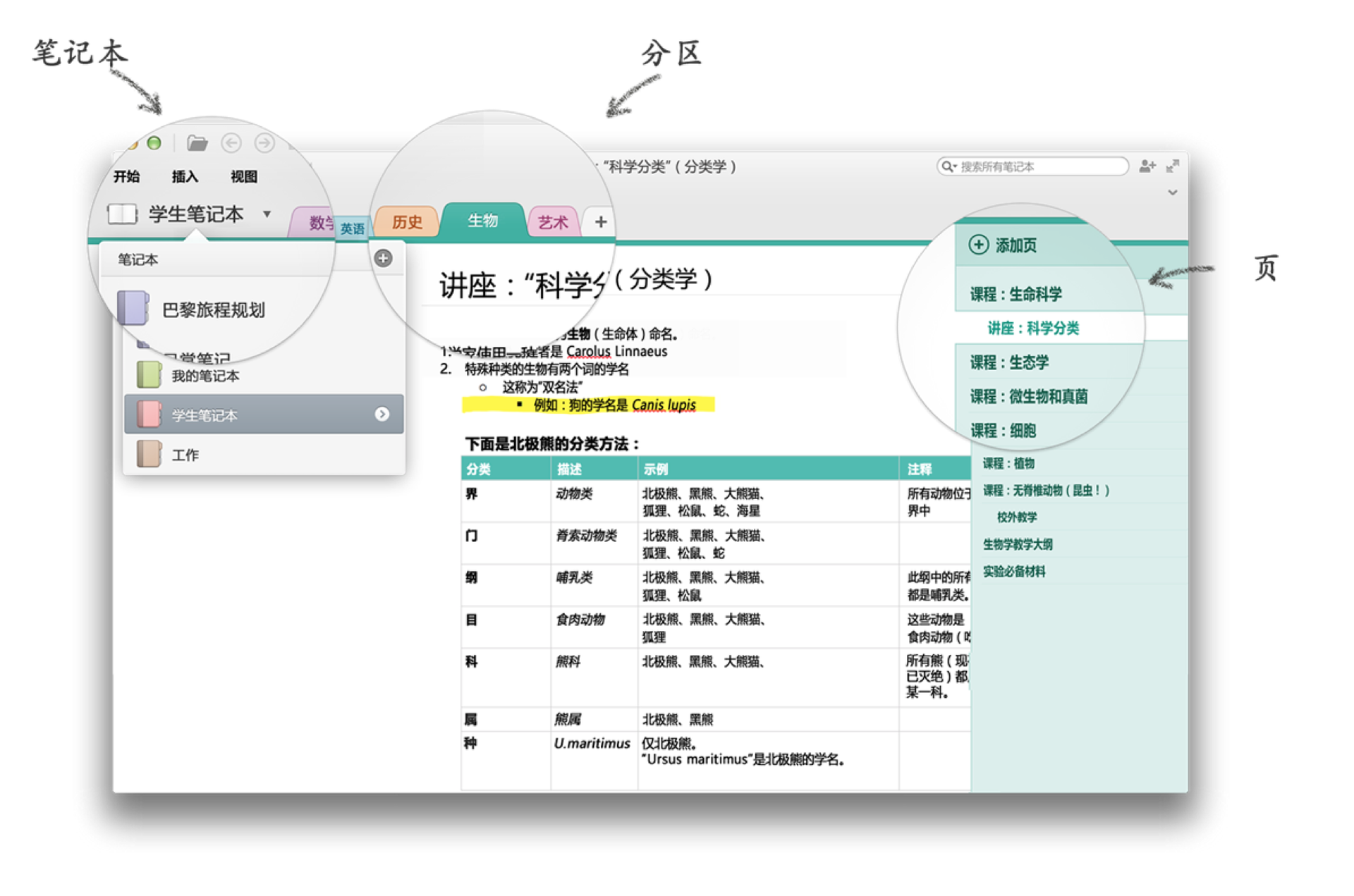Click the 巴黎旅程规划 notebook icon
This screenshot has height=896, width=1354.
133,308
